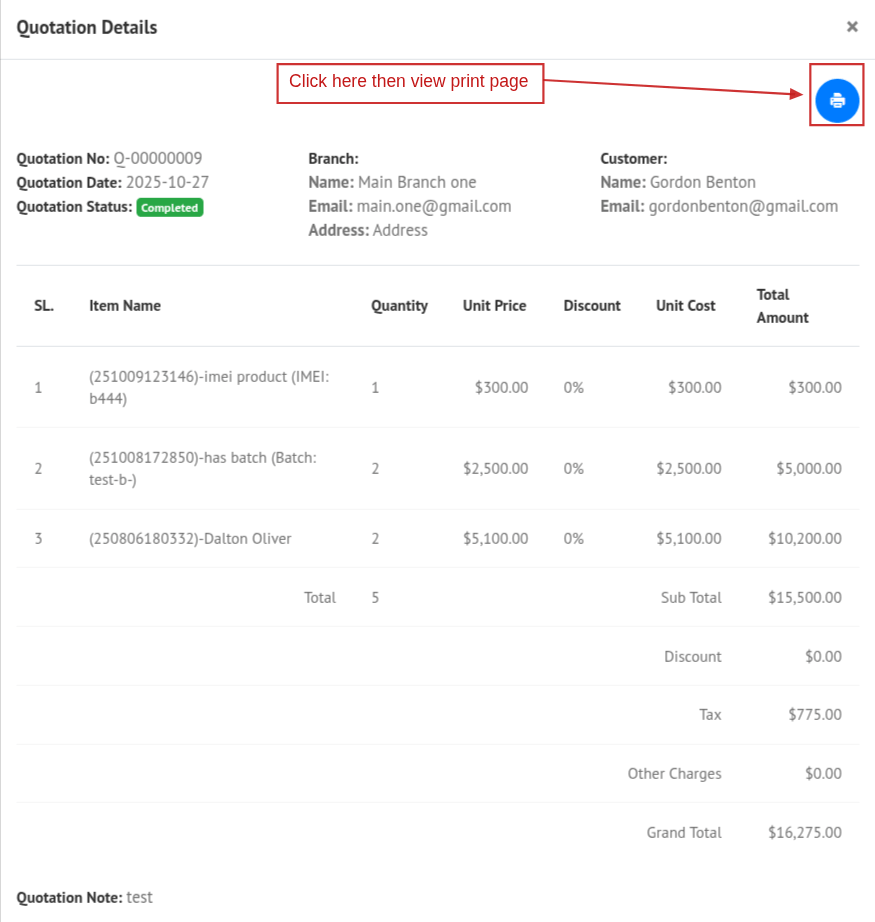
Task: Close the Quotation Details dialog
Action: click(x=852, y=27)
